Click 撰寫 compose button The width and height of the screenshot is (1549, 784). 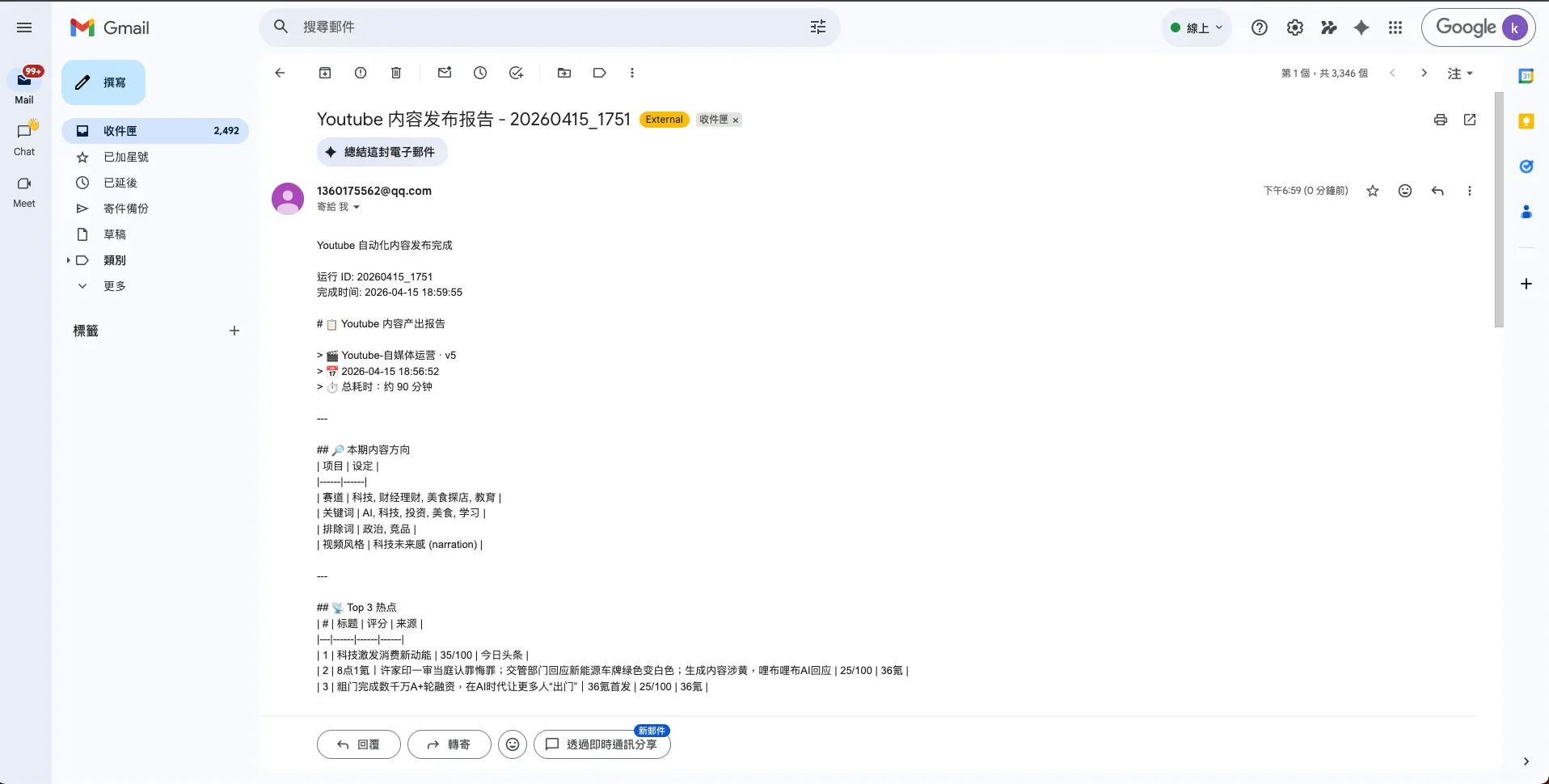click(103, 82)
